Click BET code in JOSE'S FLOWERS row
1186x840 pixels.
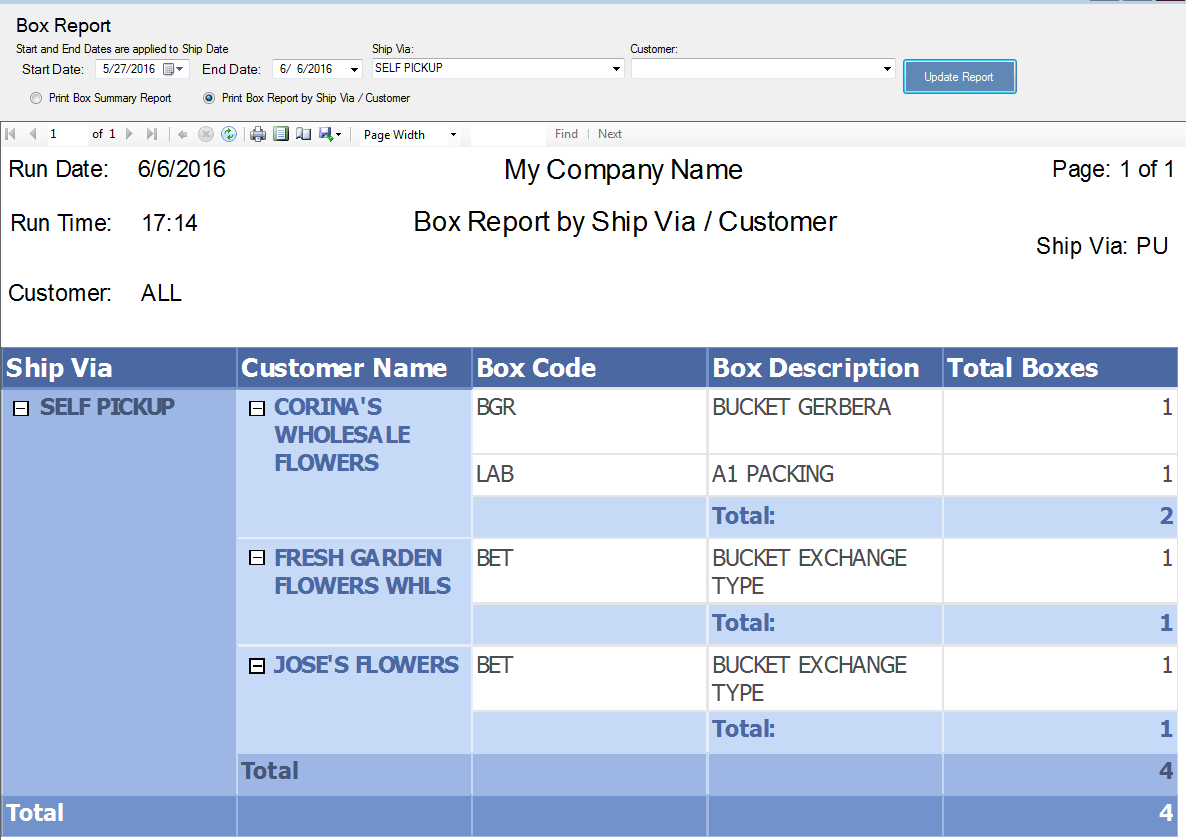pos(589,678)
